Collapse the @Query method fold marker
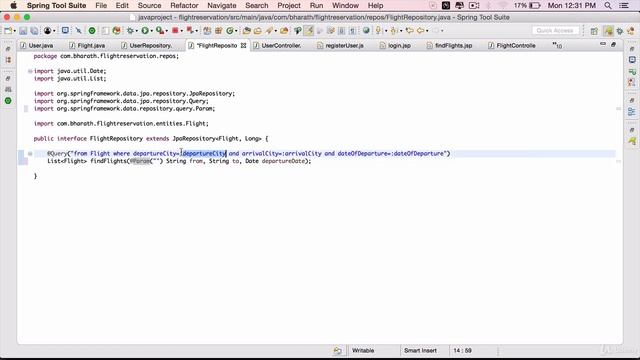The image size is (640, 360). point(30,153)
